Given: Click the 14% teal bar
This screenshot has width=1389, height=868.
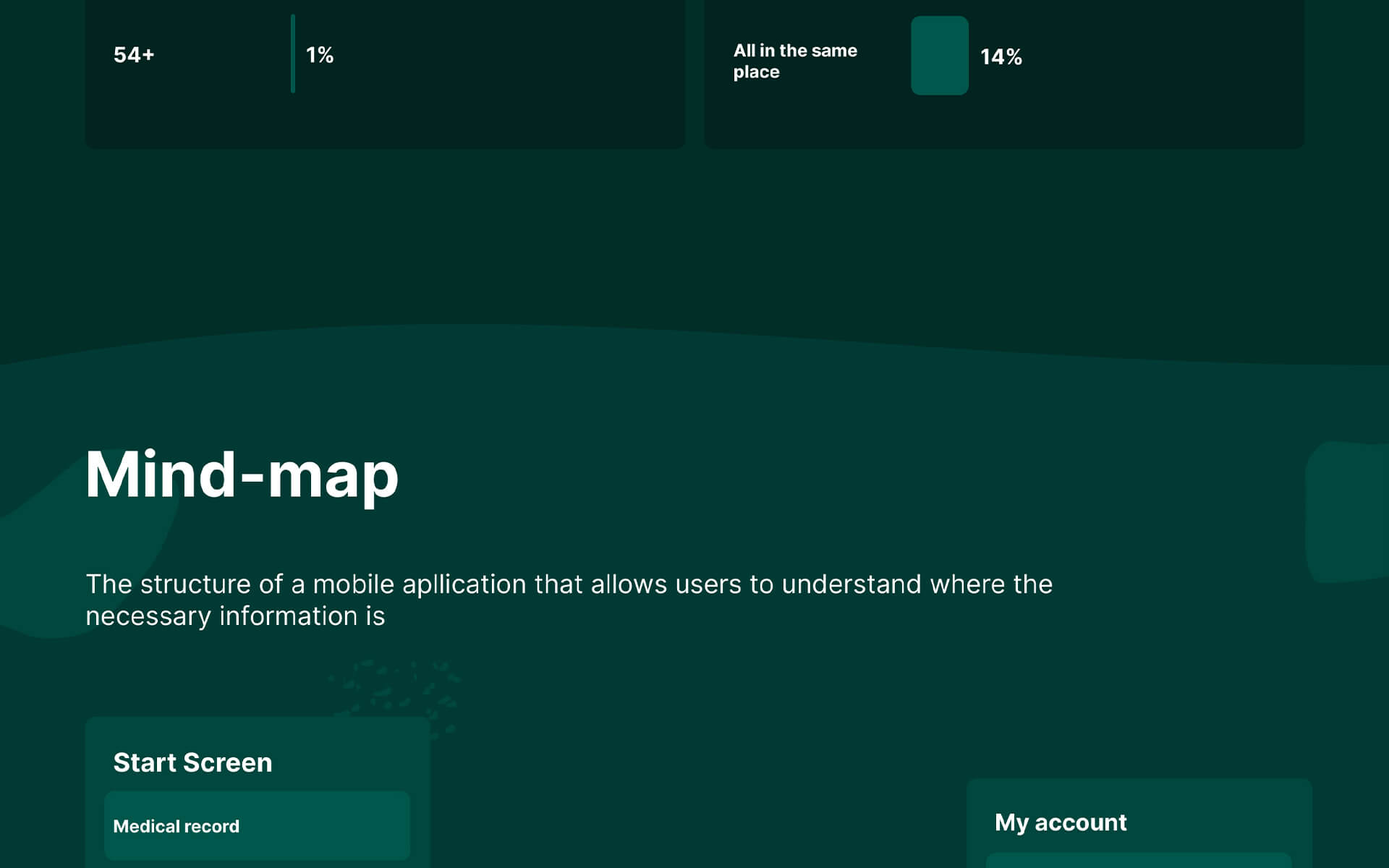Looking at the screenshot, I should click(x=939, y=56).
